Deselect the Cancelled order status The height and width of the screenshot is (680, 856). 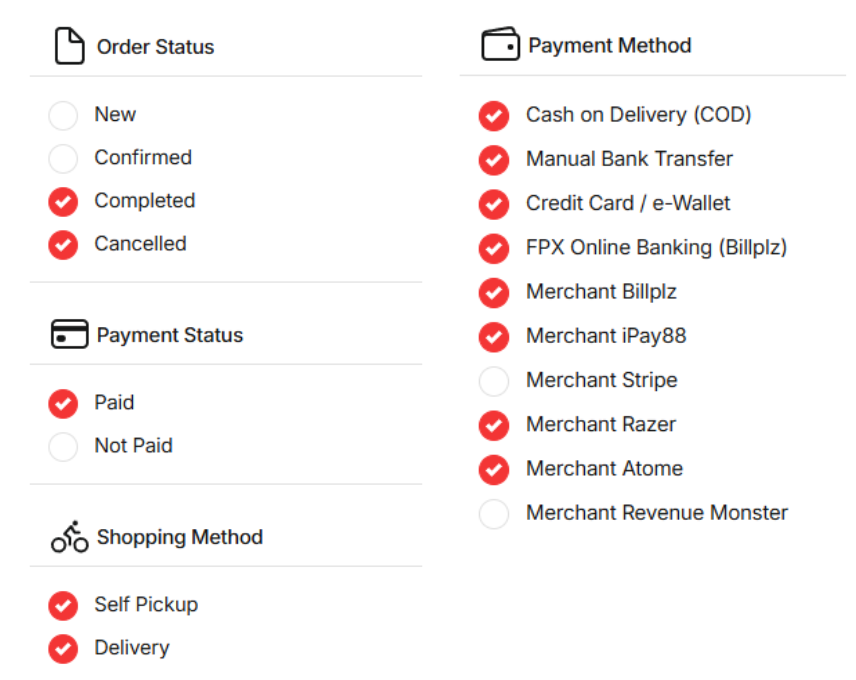[63, 244]
